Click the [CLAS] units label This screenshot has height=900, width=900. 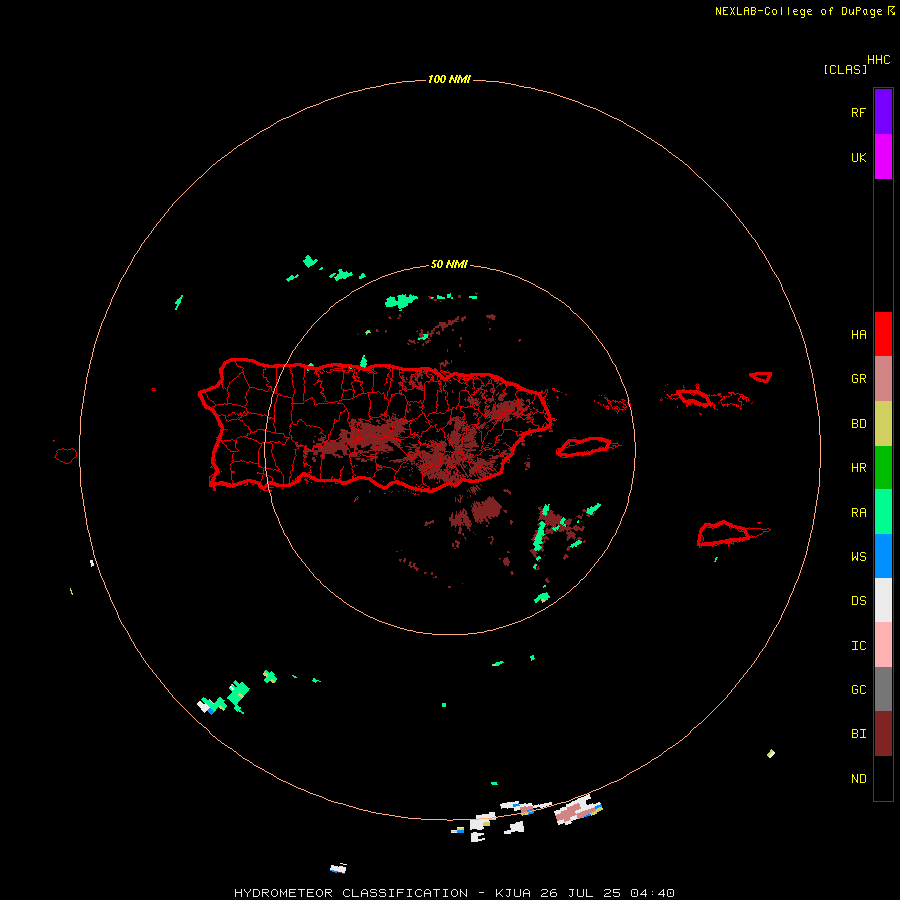pos(845,69)
